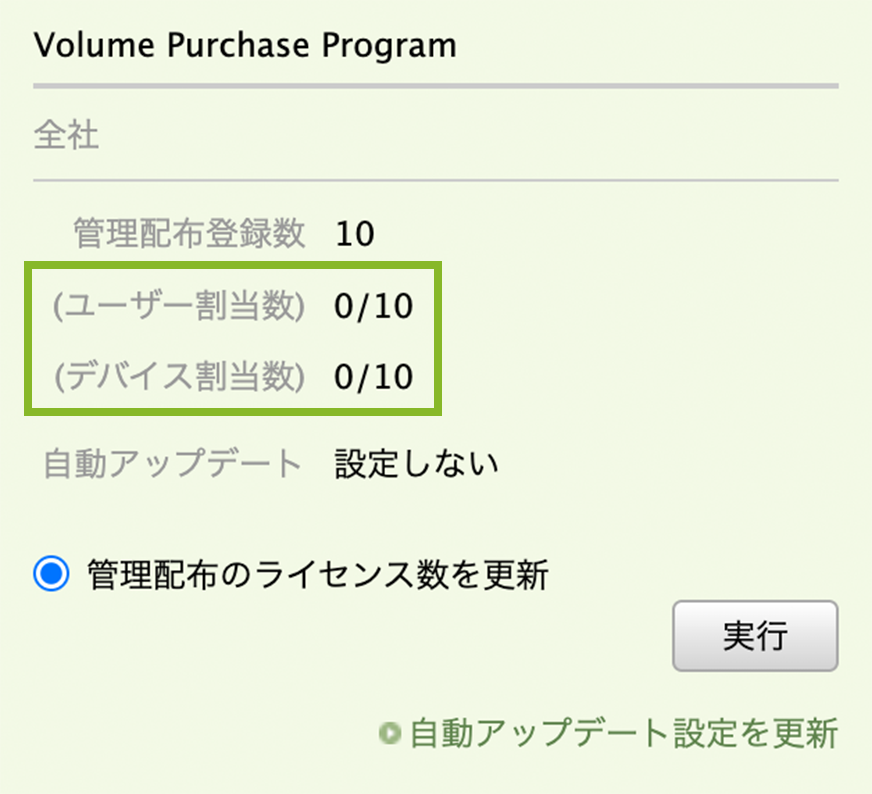This screenshot has width=872, height=794.
Task: Select the 管理配布のライセンス数を更新 radio button
Action: click(x=52, y=575)
